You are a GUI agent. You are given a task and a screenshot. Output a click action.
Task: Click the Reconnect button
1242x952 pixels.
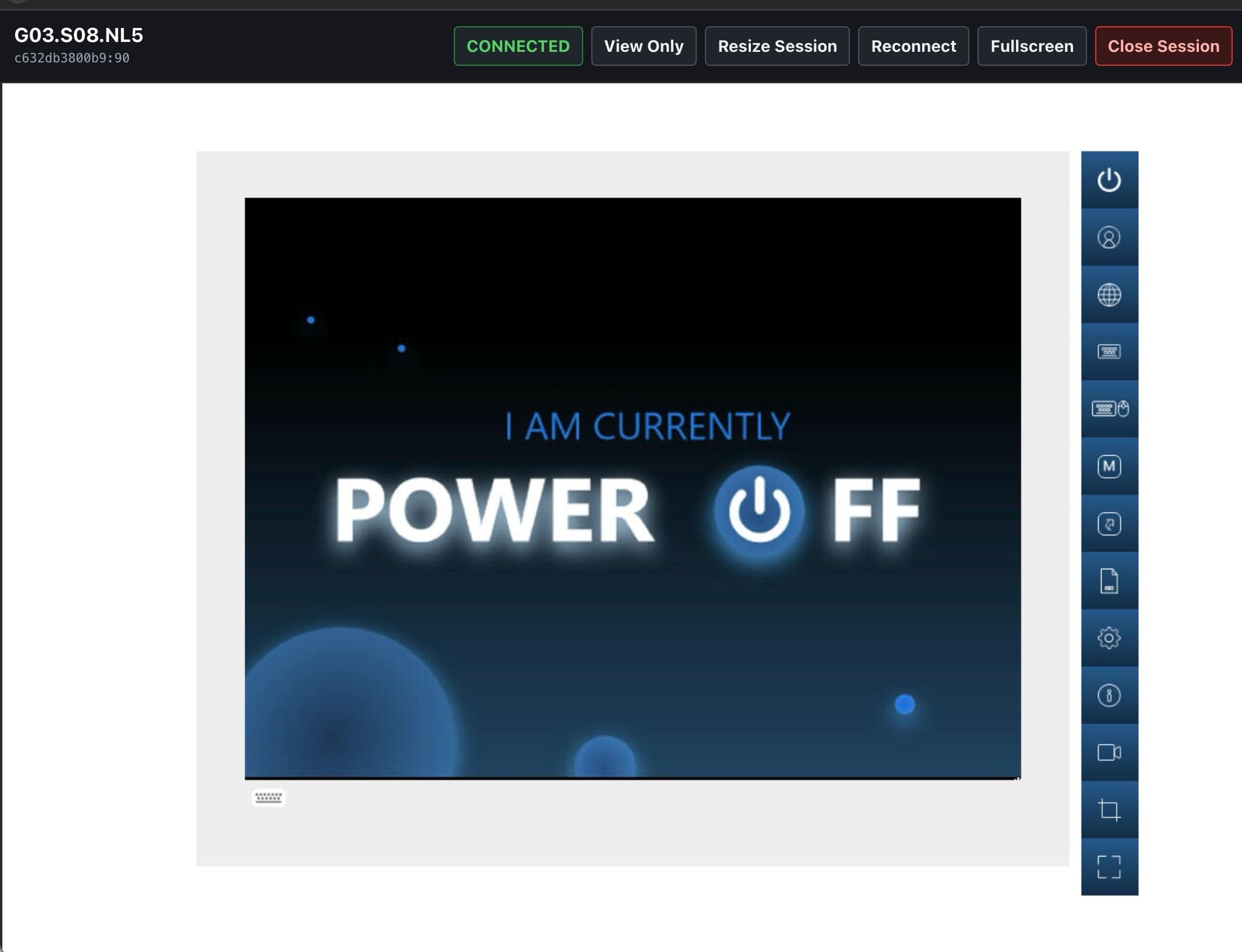(x=913, y=46)
